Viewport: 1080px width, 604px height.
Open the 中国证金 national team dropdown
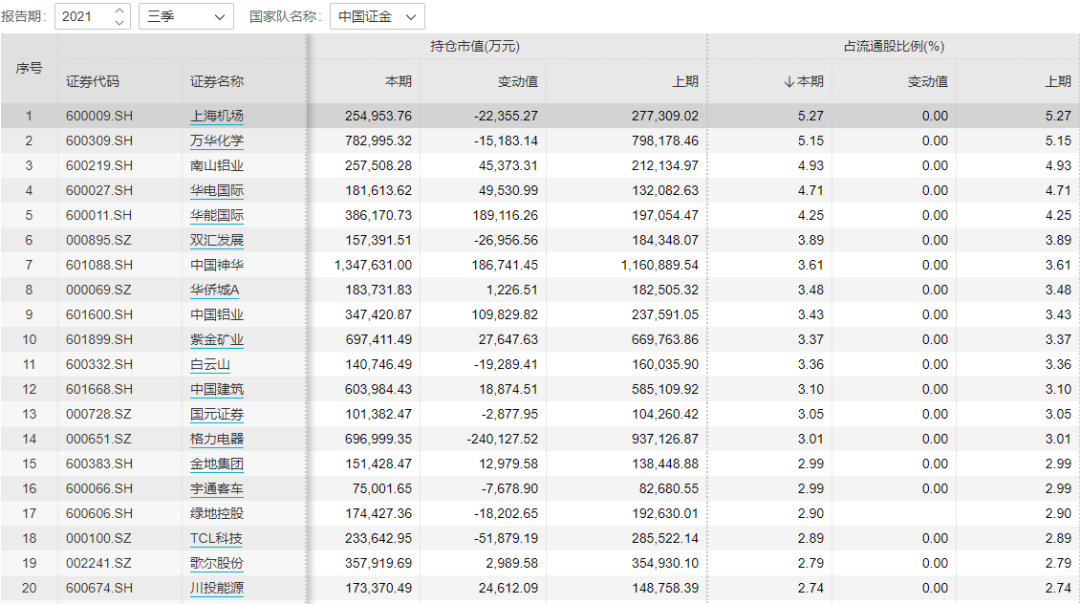[x=377, y=17]
